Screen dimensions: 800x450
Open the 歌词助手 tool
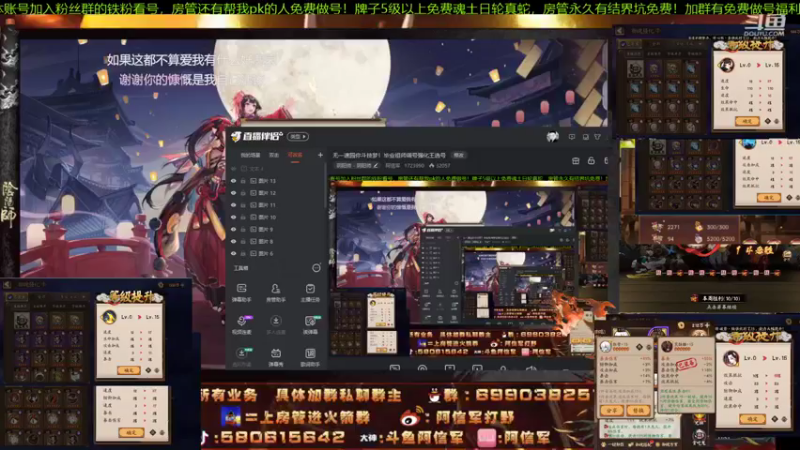(x=310, y=357)
